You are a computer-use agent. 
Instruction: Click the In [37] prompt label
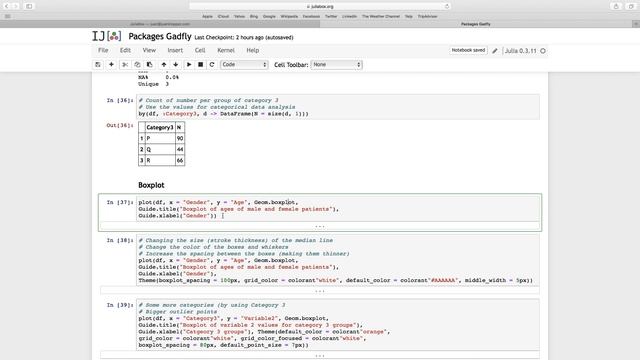click(120, 202)
